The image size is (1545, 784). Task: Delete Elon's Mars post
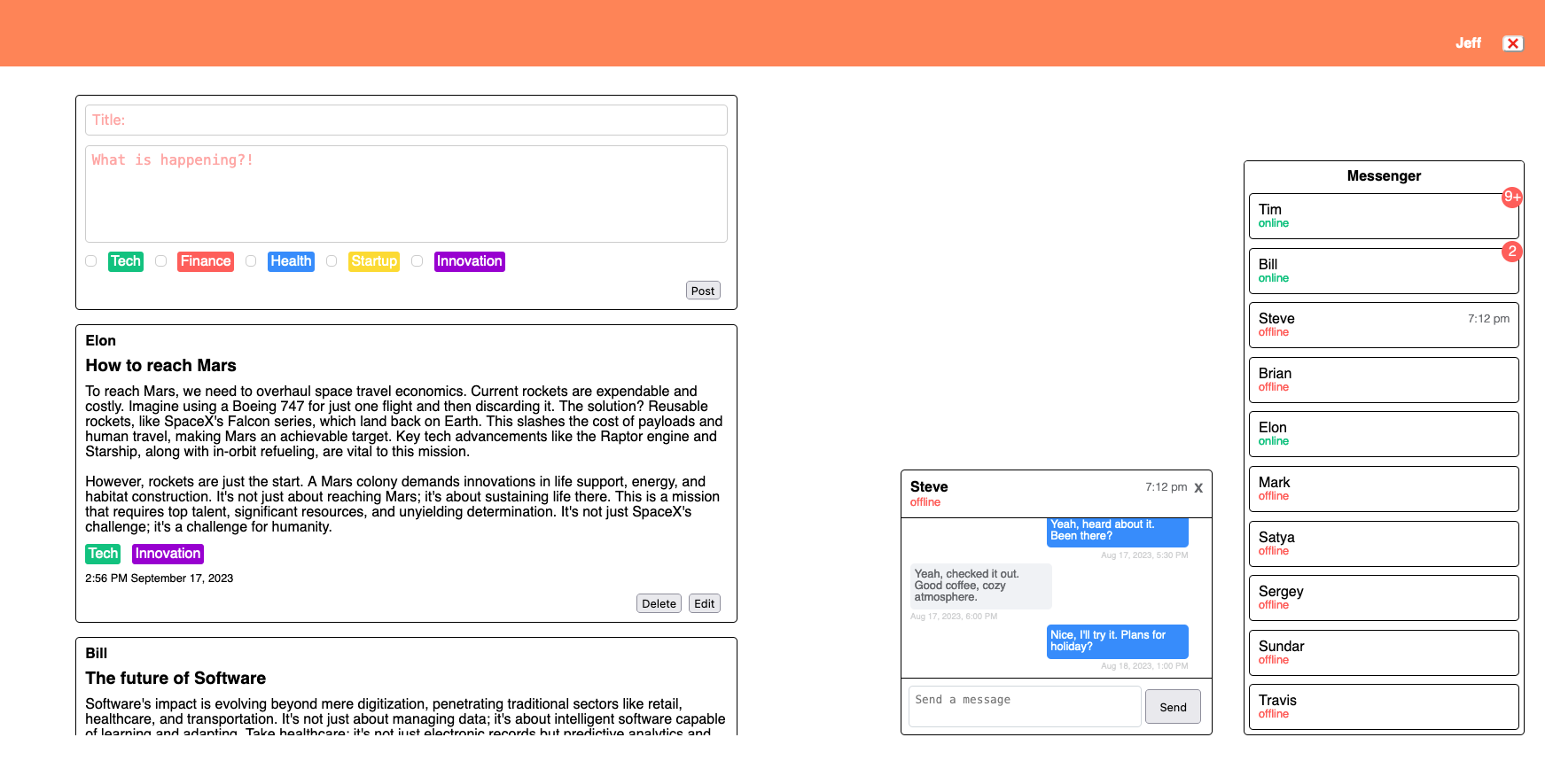click(659, 603)
